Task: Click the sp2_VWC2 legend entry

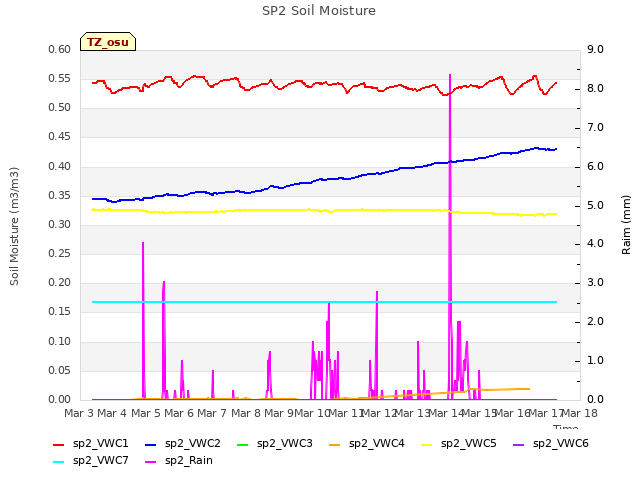Action: coord(183,443)
